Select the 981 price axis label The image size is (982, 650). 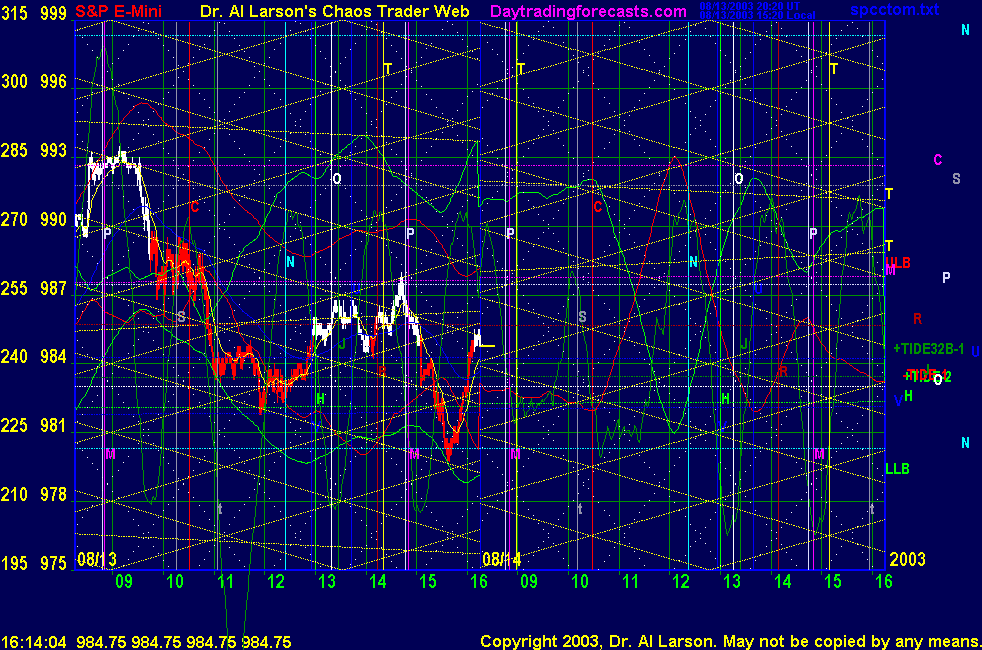pos(53,426)
